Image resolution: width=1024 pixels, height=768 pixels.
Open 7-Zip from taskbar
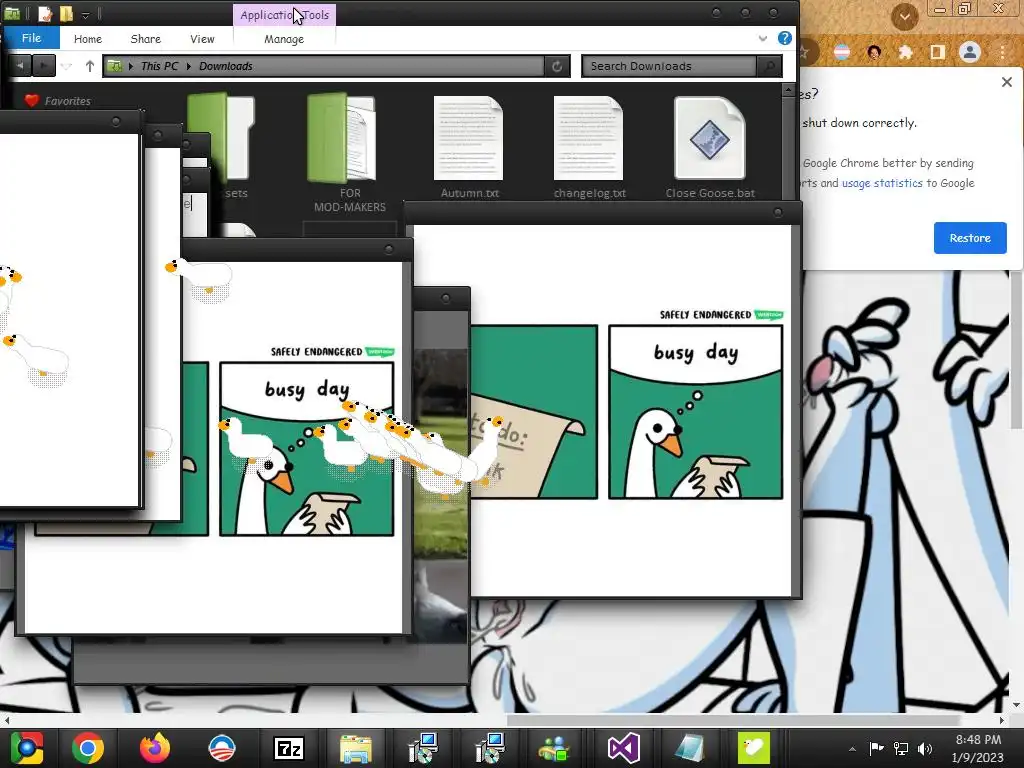(289, 748)
